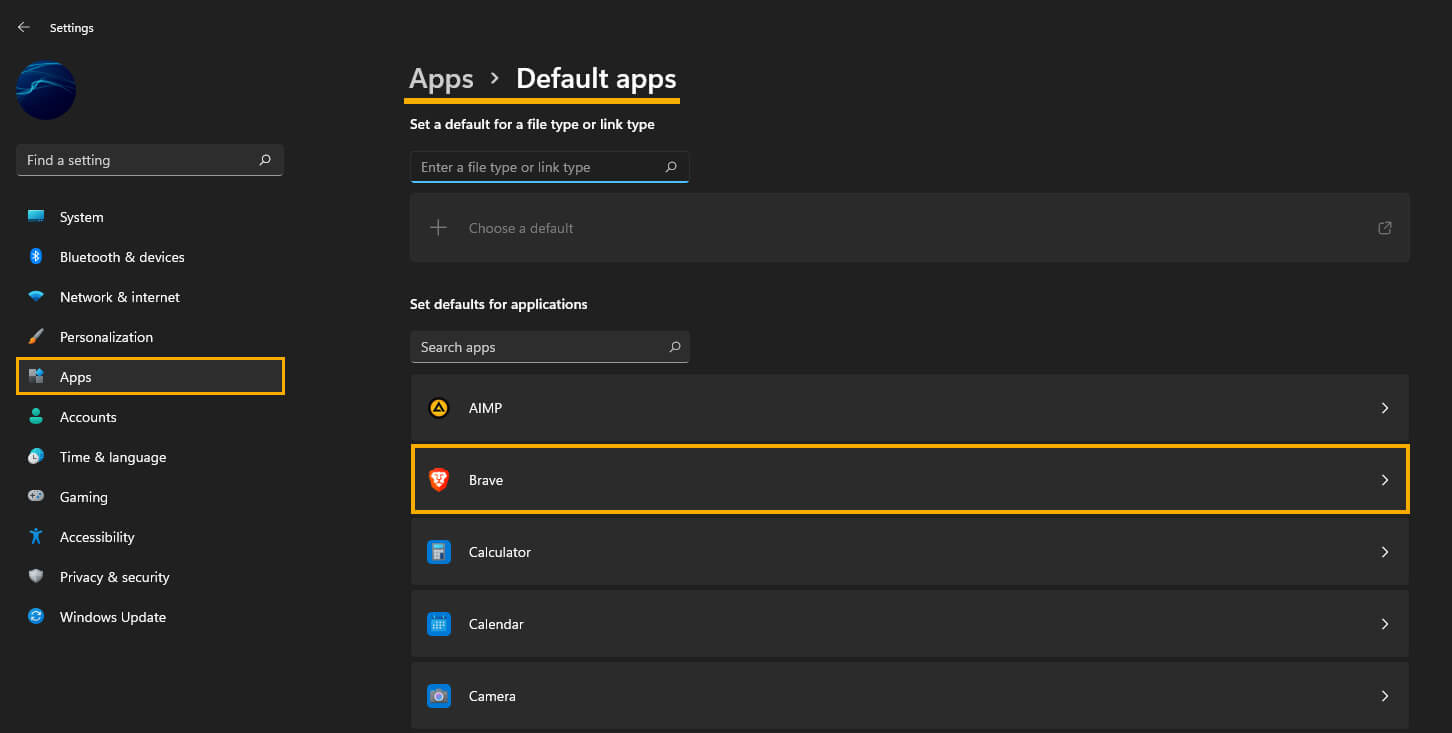
Task: Open AIMP default settings
Action: (x=910, y=408)
